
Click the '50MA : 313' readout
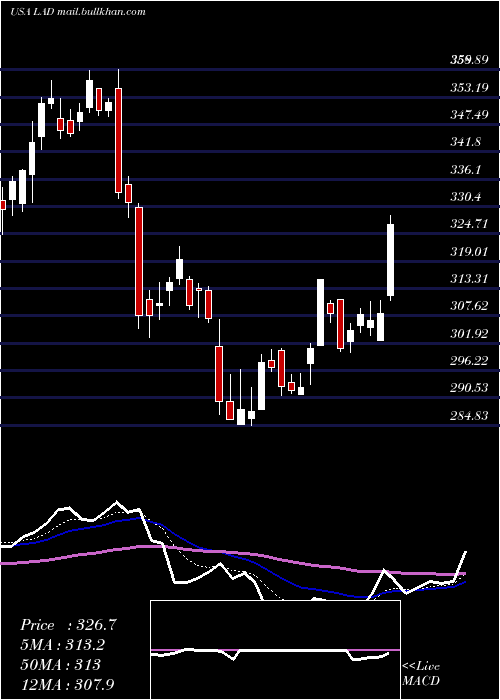click(x=60, y=664)
